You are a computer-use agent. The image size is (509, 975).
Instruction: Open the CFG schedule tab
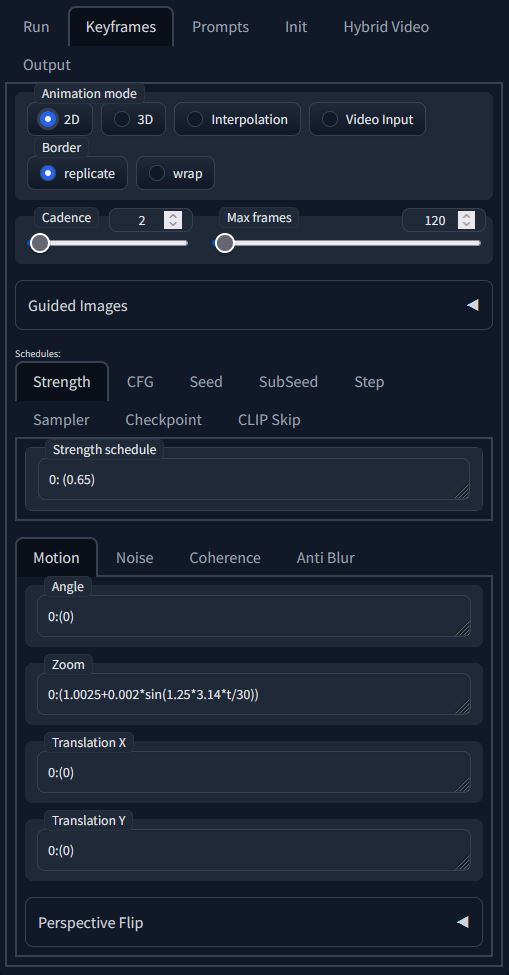[x=140, y=382]
